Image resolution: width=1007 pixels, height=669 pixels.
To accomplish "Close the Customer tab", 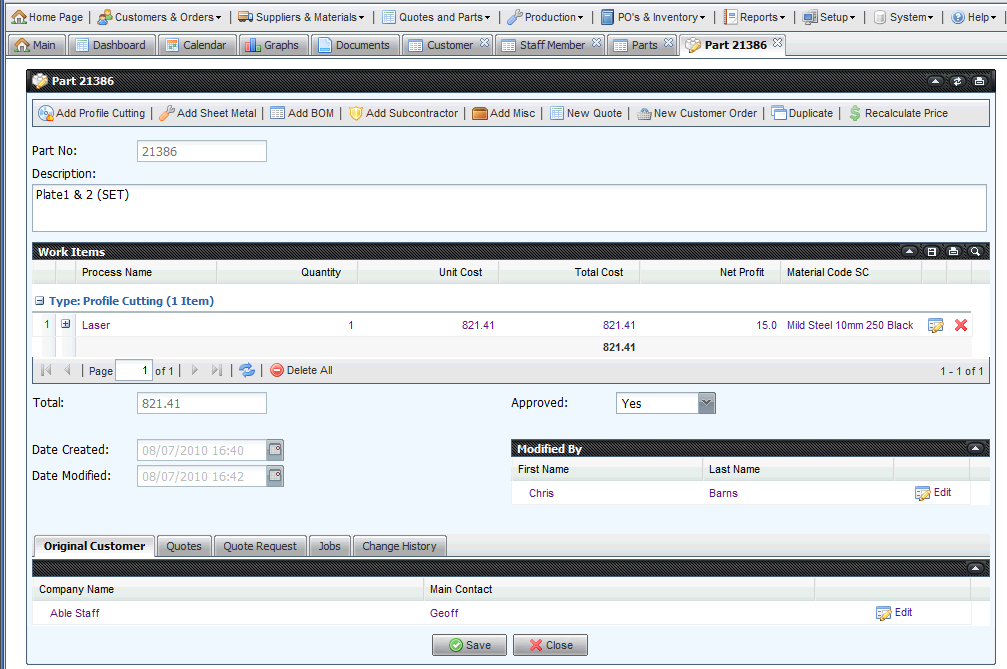I will click(x=484, y=42).
